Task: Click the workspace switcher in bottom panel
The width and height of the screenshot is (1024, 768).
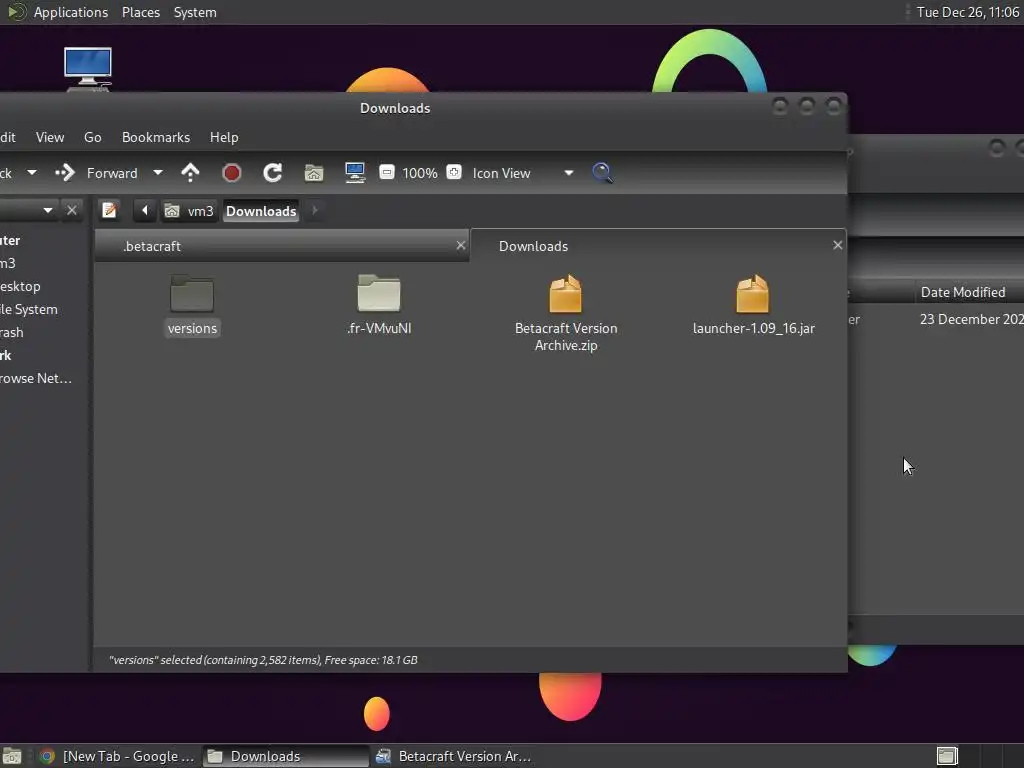Action: [x=947, y=756]
